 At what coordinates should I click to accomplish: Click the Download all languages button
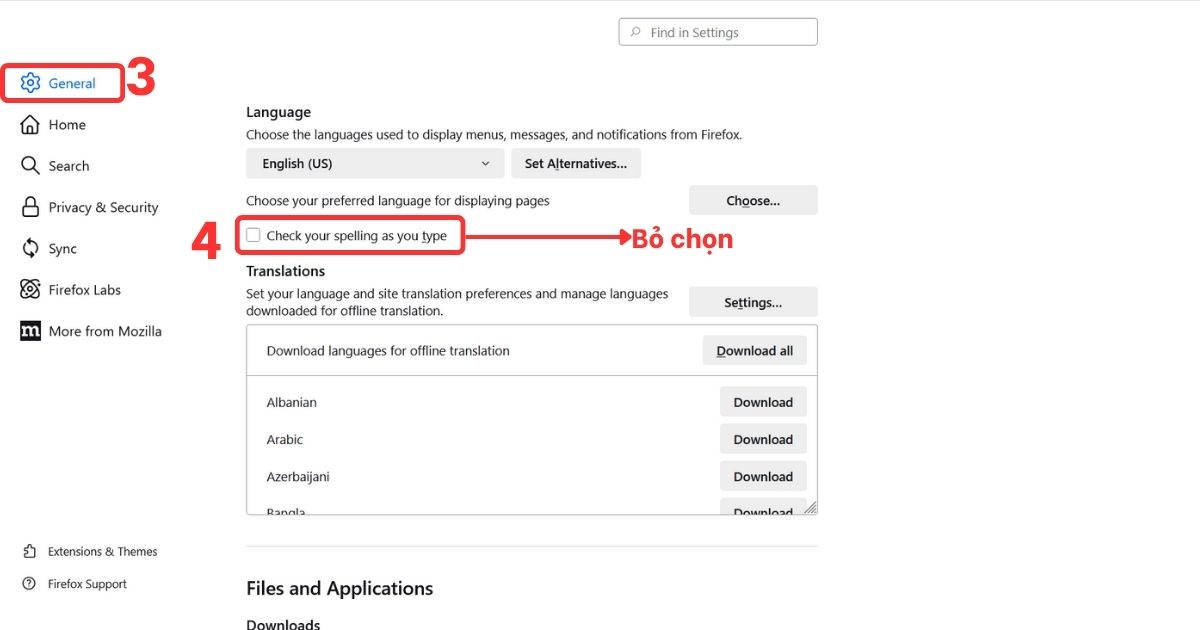tap(754, 350)
